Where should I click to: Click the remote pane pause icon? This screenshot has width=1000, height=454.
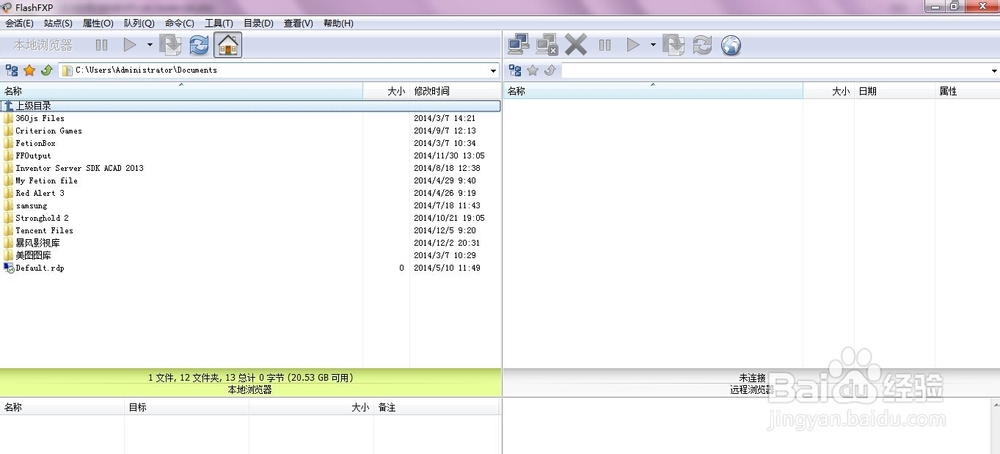pyautogui.click(x=605, y=45)
